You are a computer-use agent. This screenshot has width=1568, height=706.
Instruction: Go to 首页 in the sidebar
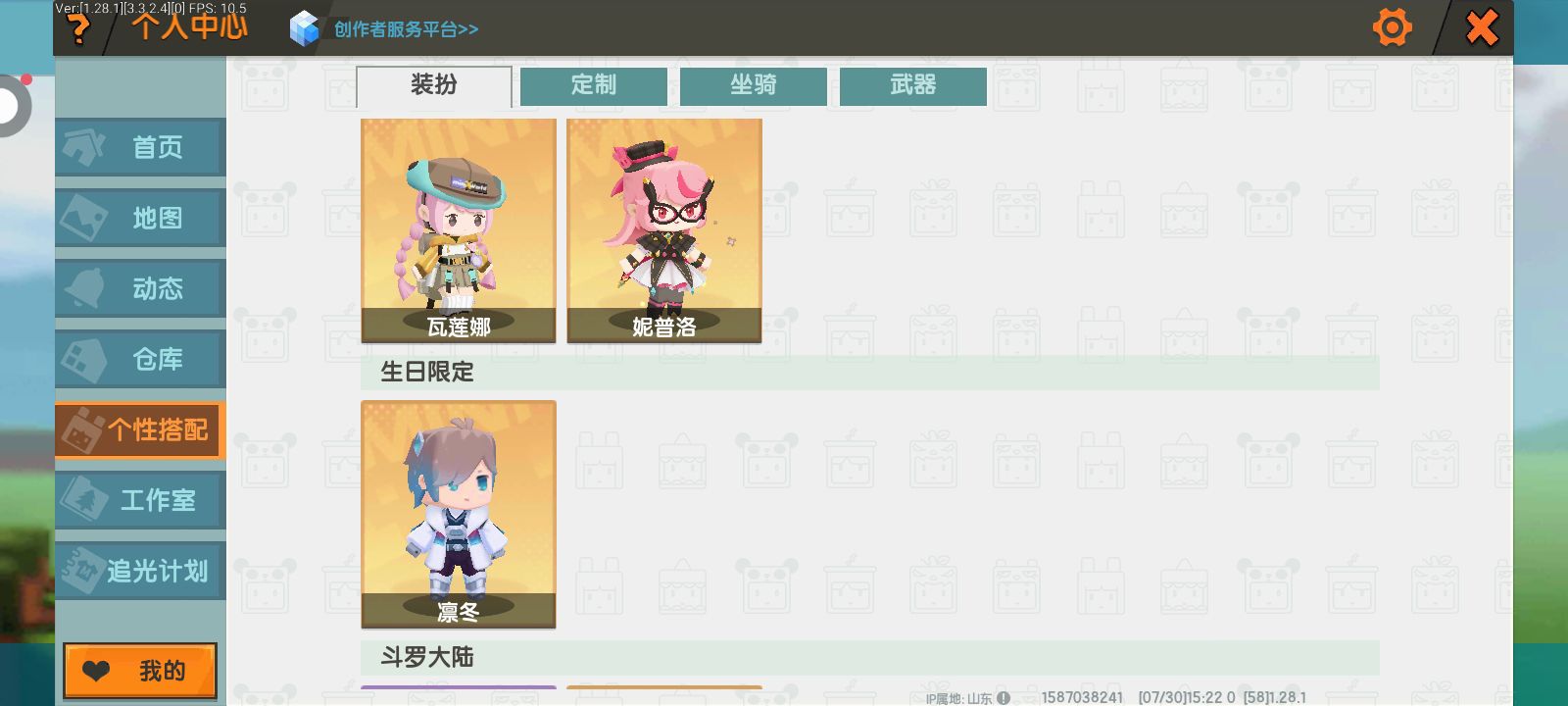point(141,147)
